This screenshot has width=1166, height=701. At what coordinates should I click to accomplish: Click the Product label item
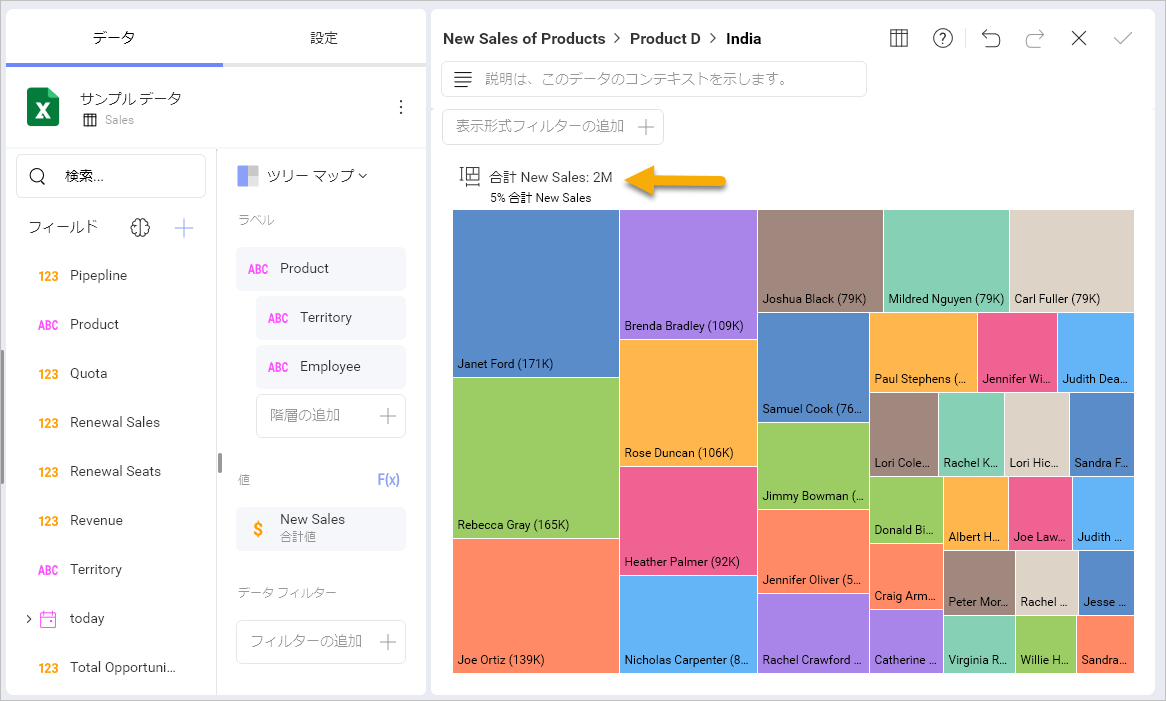click(321, 269)
